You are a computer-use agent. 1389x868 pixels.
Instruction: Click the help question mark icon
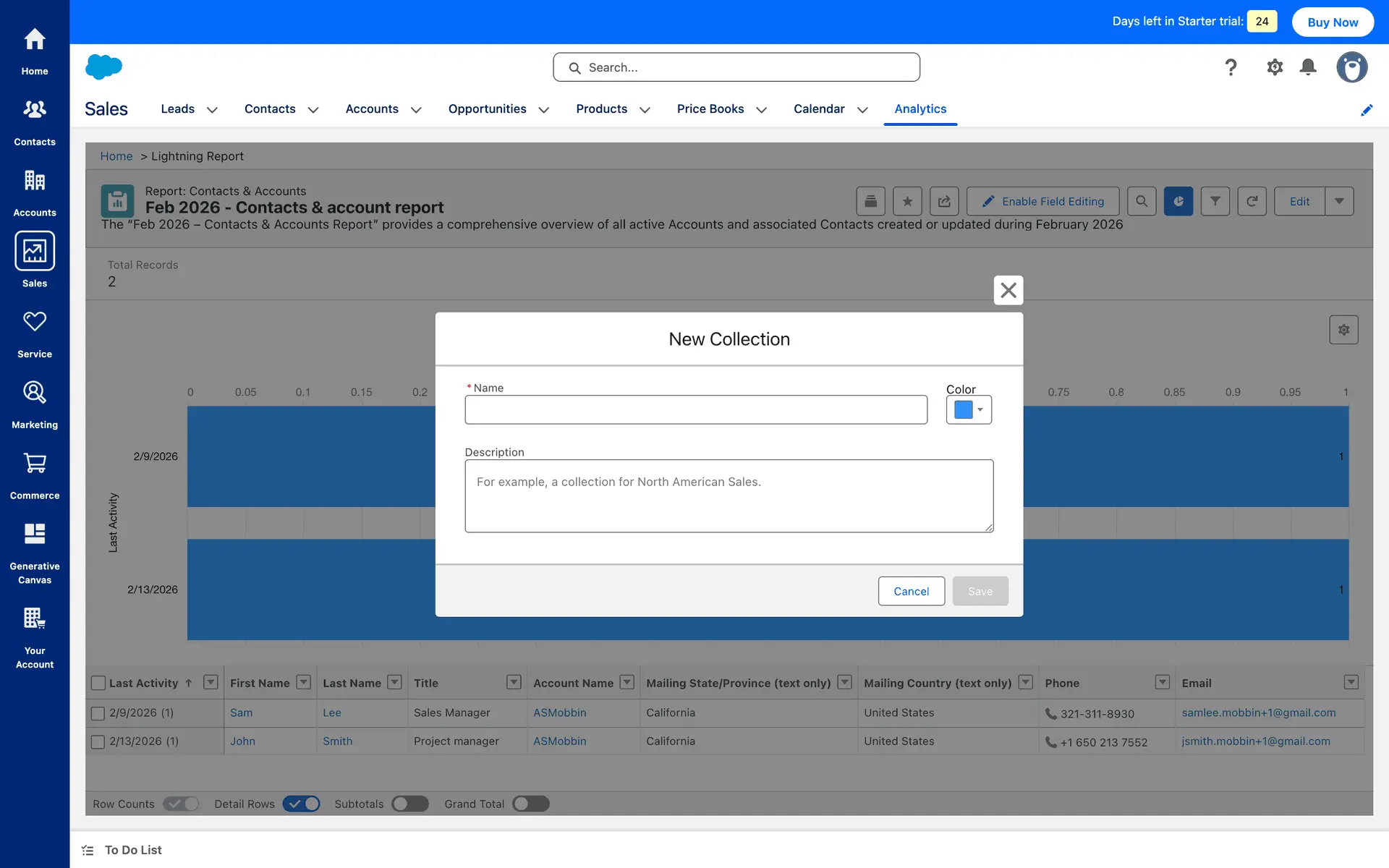coord(1231,67)
